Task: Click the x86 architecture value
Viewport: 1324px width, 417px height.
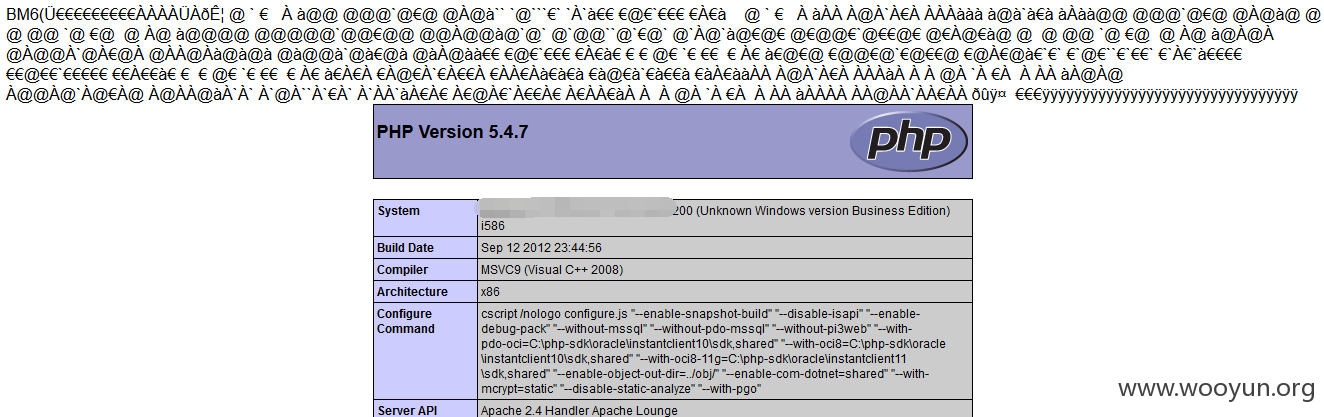Action: point(491,292)
